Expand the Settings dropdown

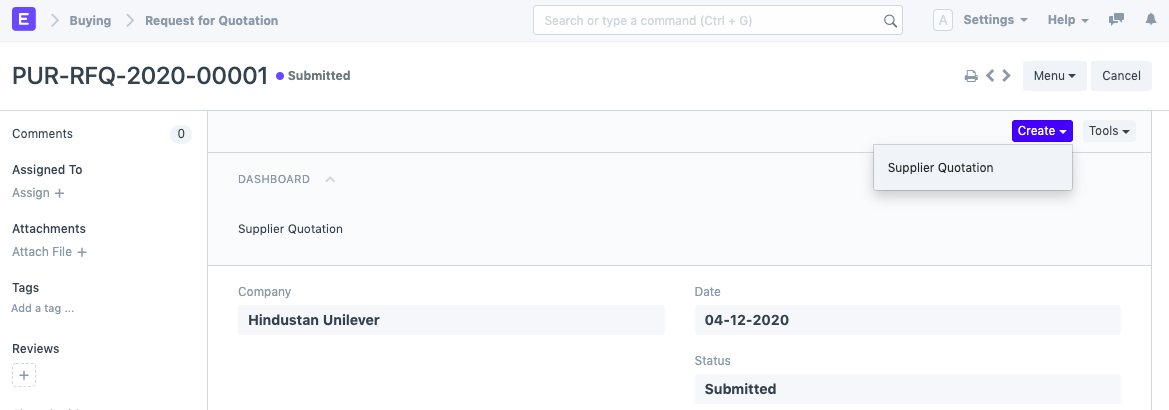(995, 20)
